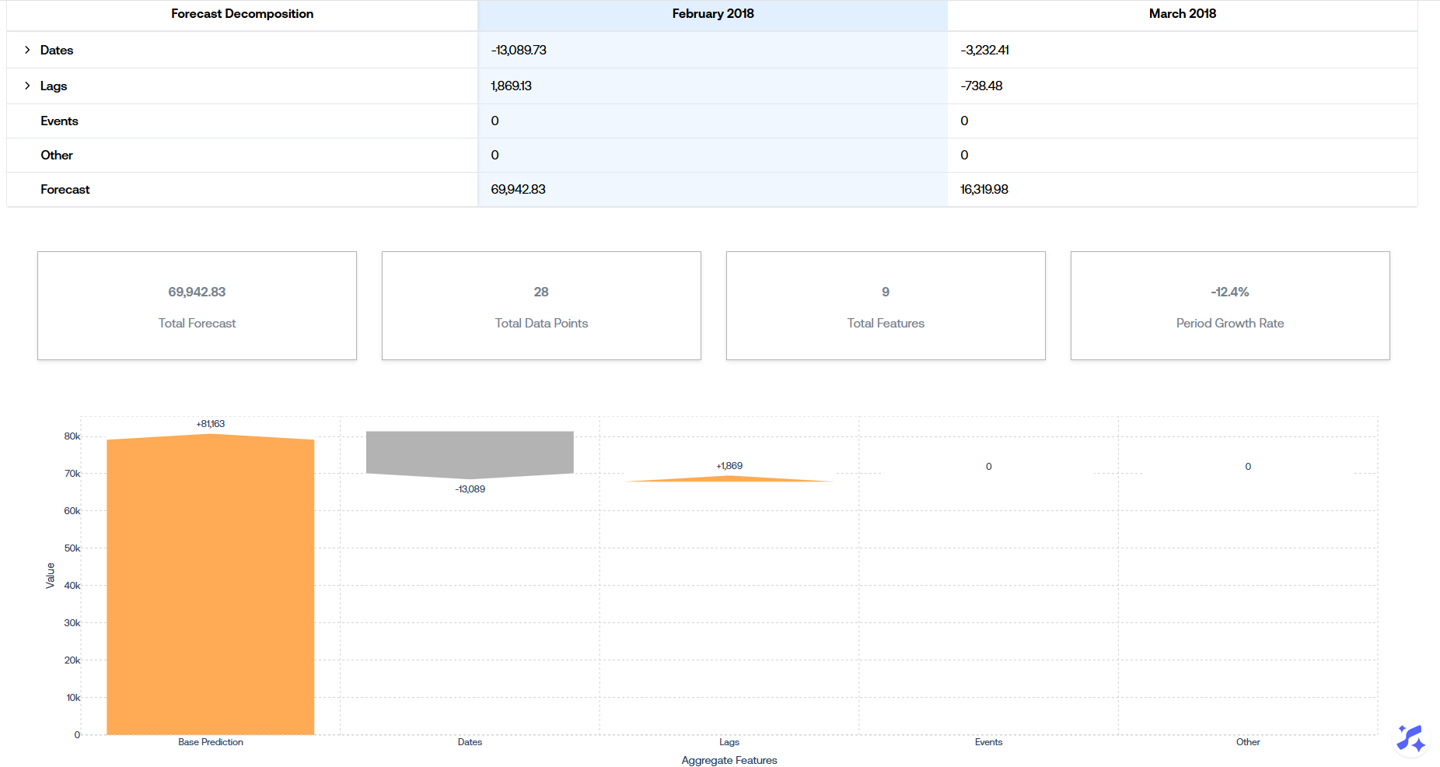This screenshot has height=767, width=1440.
Task: Click the Period Growth Rate card
Action: (1229, 306)
